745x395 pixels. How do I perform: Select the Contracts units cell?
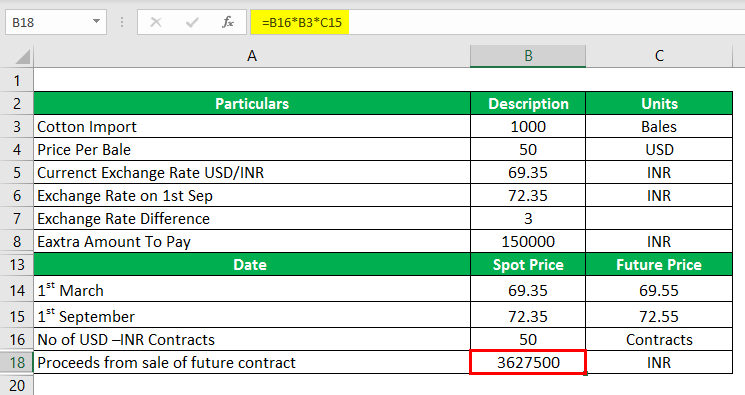point(659,339)
